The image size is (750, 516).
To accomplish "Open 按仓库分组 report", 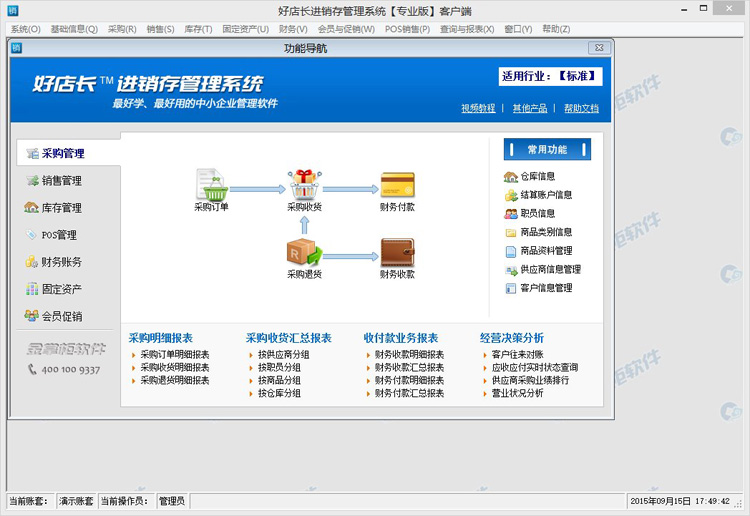I will [x=279, y=393].
